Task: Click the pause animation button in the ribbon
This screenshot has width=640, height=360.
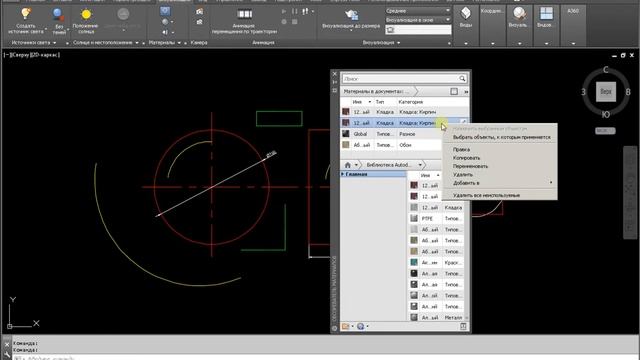Action: [x=294, y=11]
